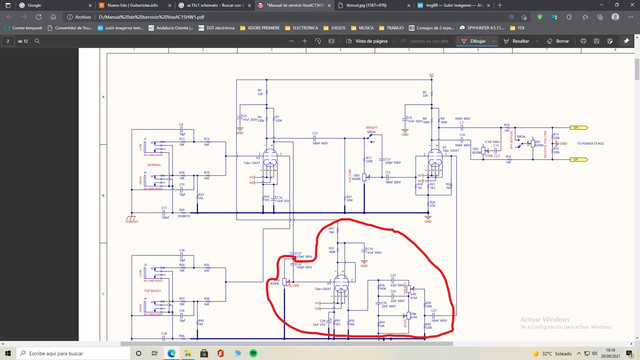640x360 pixels.
Task: Click the PDF page number field
Action: pyautogui.click(x=8, y=41)
